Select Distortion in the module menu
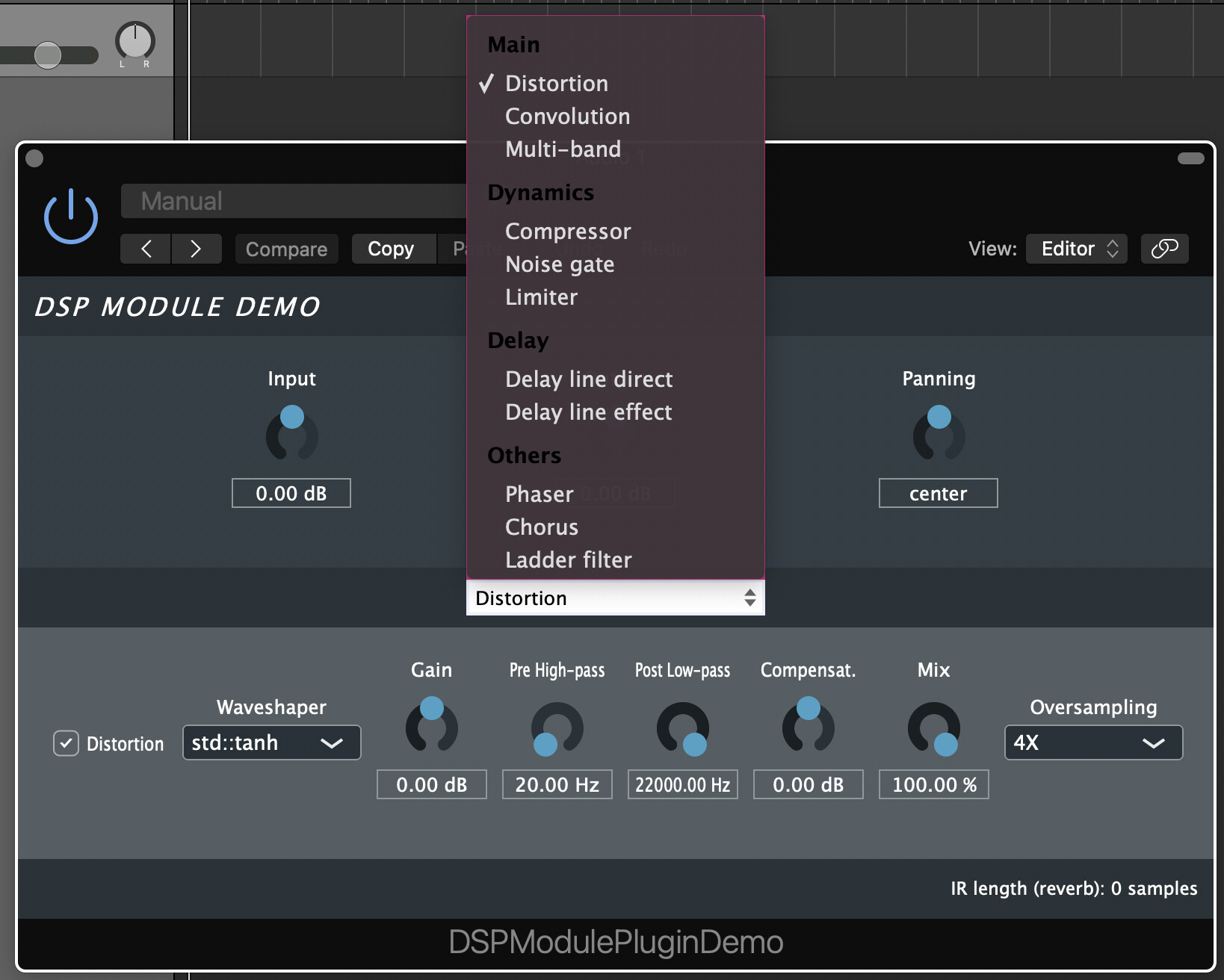The height and width of the screenshot is (980, 1224). coord(616,84)
